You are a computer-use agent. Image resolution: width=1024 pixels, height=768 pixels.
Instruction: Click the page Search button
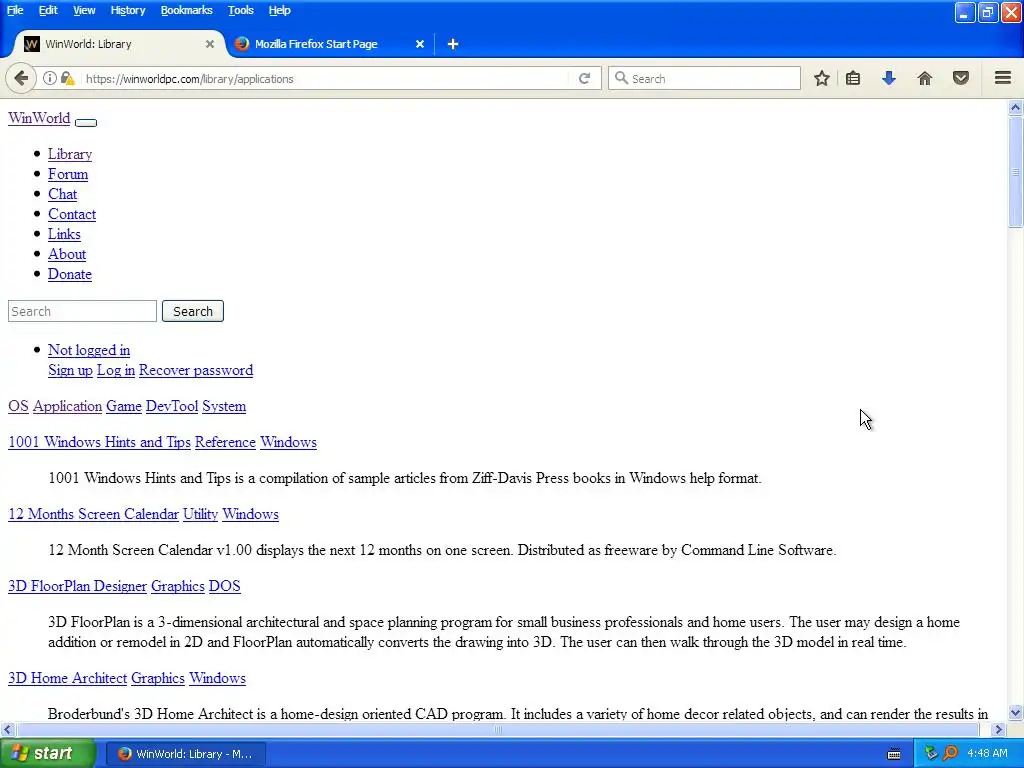click(x=193, y=312)
